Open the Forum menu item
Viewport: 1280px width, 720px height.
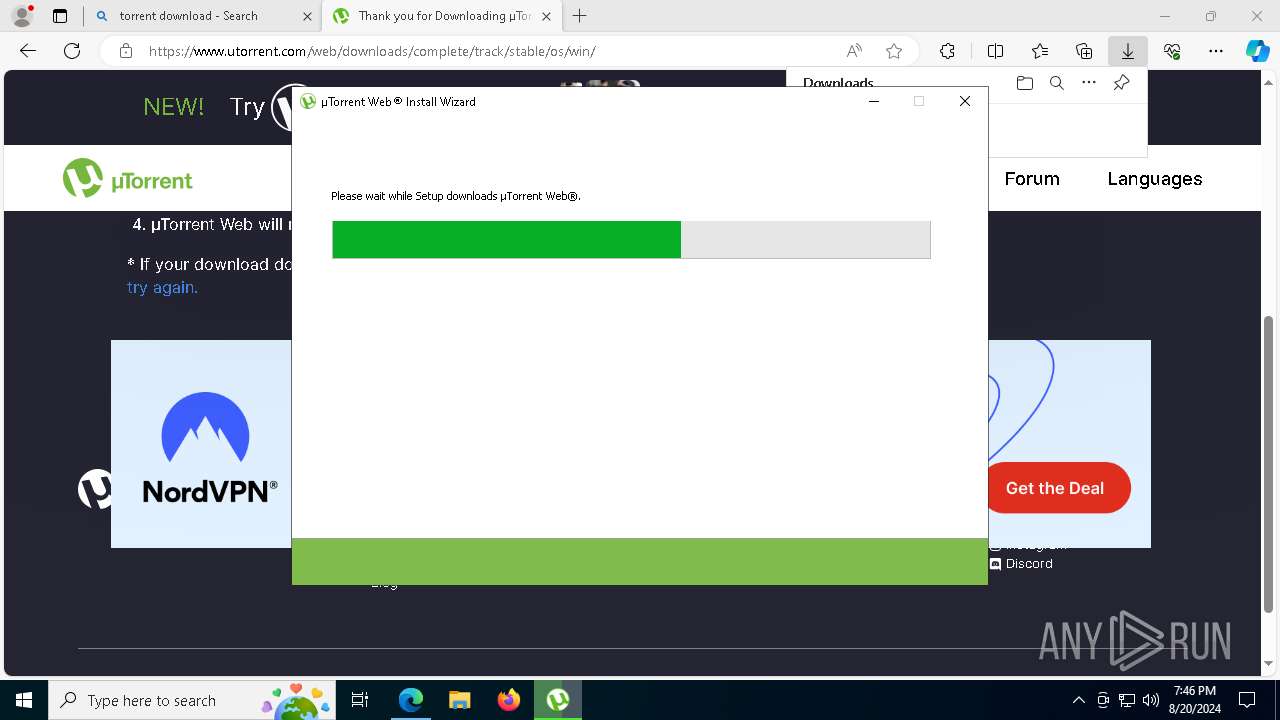(x=1032, y=179)
